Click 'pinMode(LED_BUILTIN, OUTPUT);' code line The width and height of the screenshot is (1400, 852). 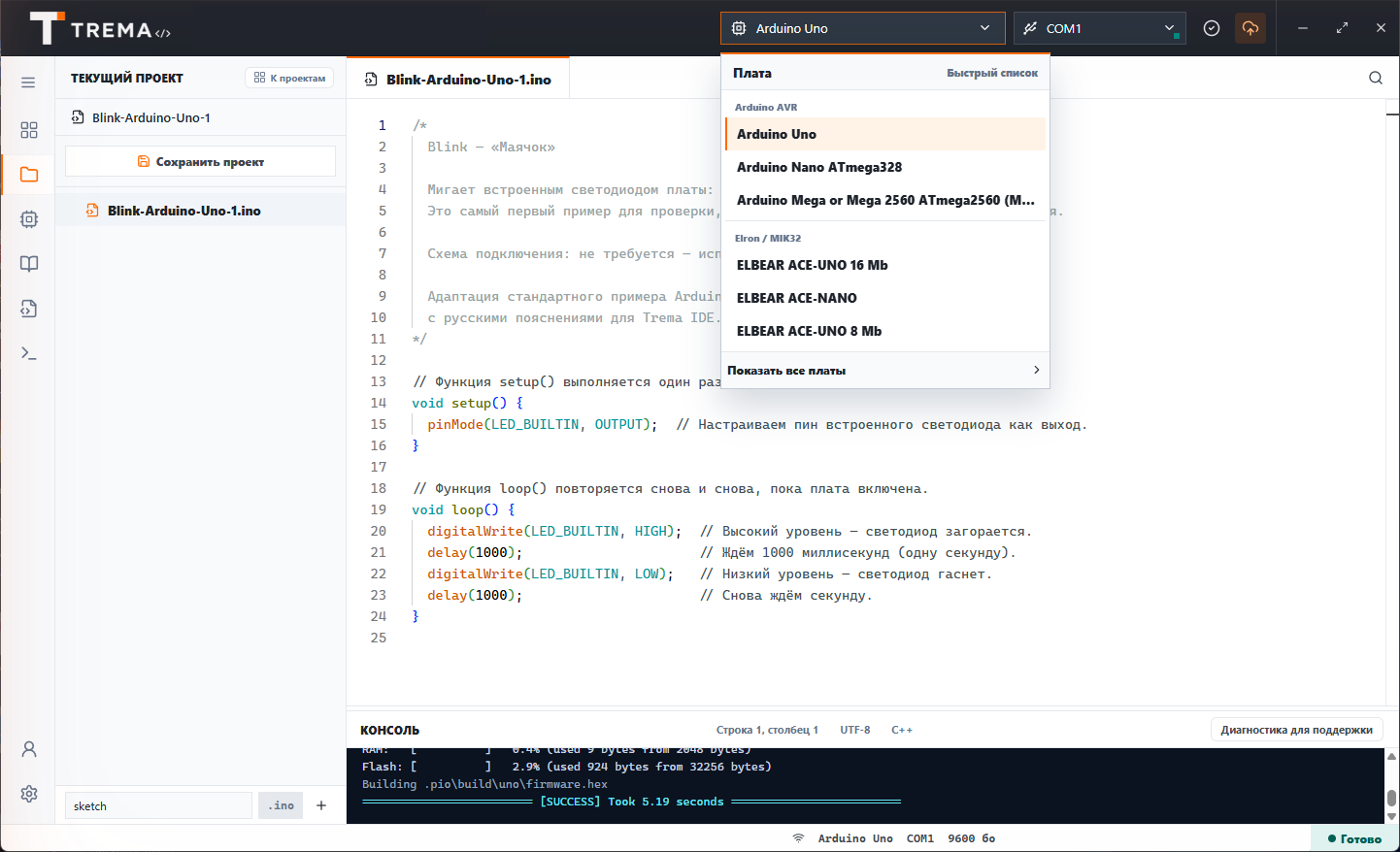(x=542, y=424)
